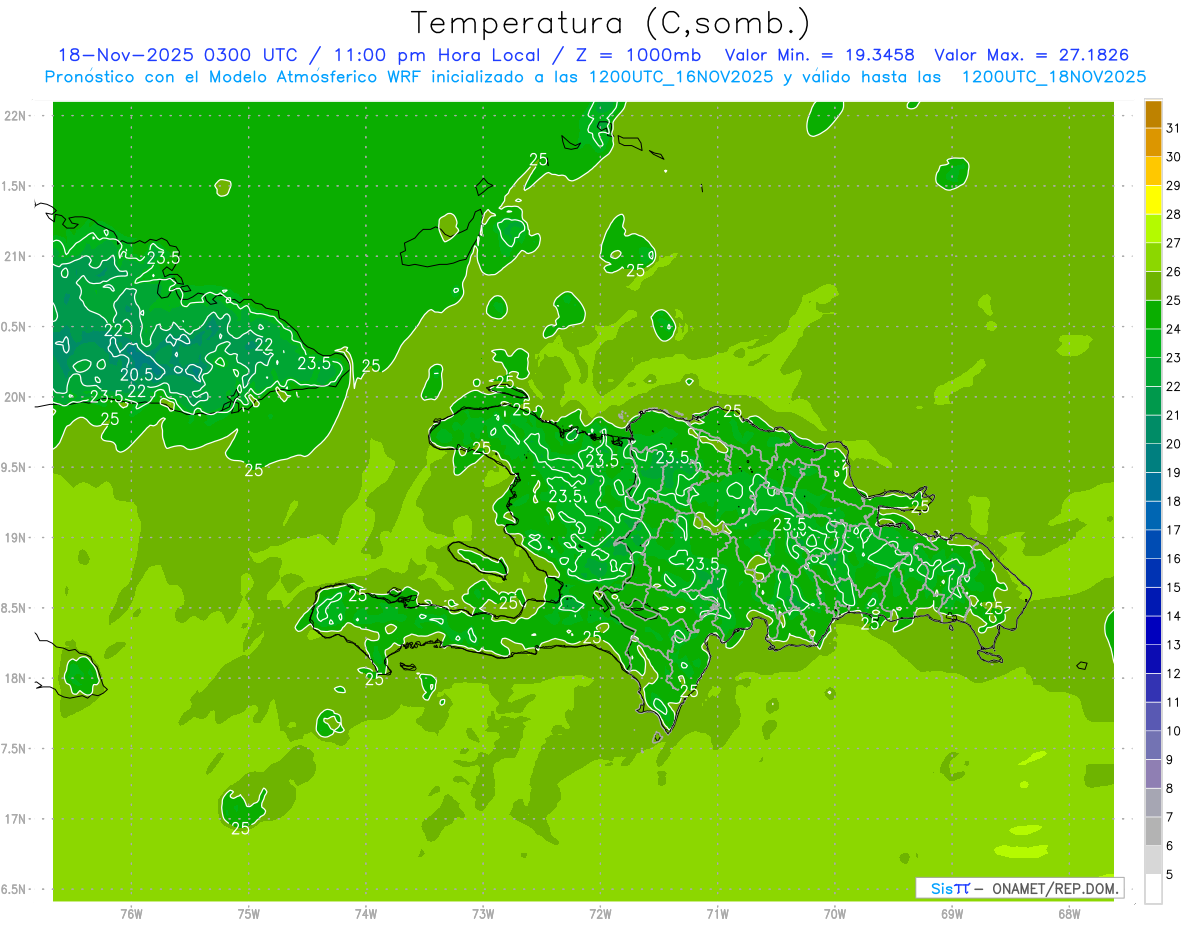The image size is (1200, 927).
Task: Select the white swatch at the legend bottom
Action: pyautogui.click(x=1153, y=889)
